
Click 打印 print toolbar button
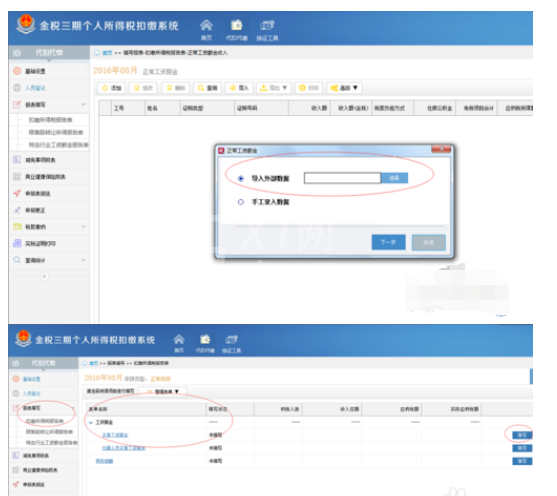(309, 88)
